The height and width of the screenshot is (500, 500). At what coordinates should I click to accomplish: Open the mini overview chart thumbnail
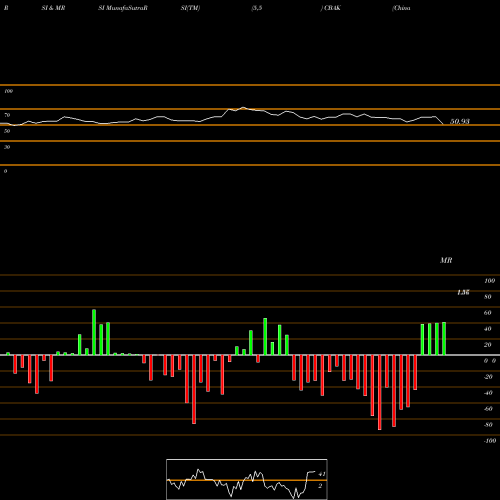[247, 479]
